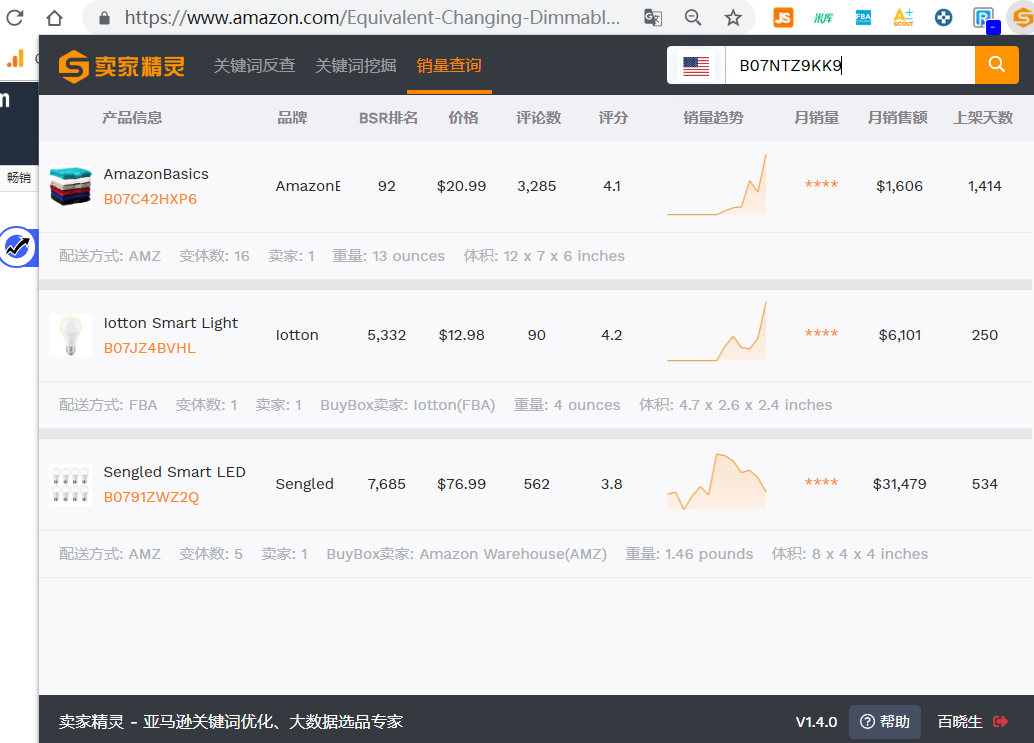Click the 价格 column header
This screenshot has width=1034, height=743.
coord(464,118)
